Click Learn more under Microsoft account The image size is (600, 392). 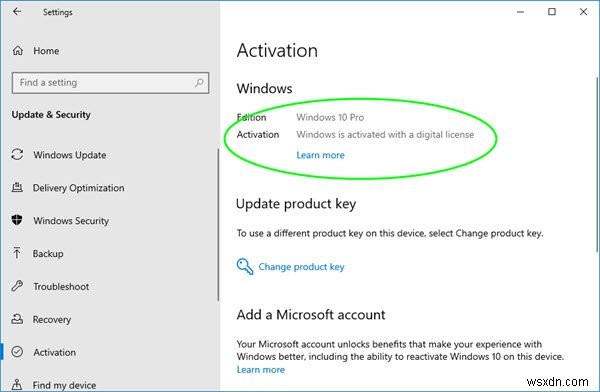261,370
